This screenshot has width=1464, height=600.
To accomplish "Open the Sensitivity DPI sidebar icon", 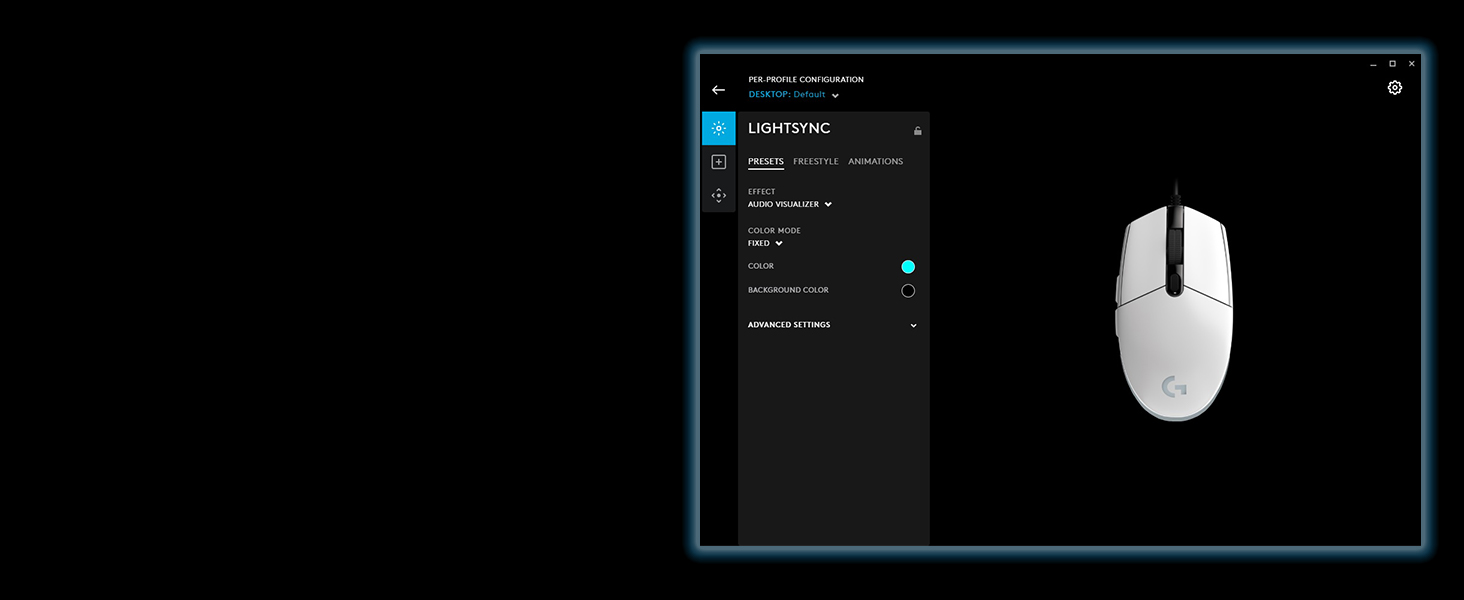I will point(718,196).
